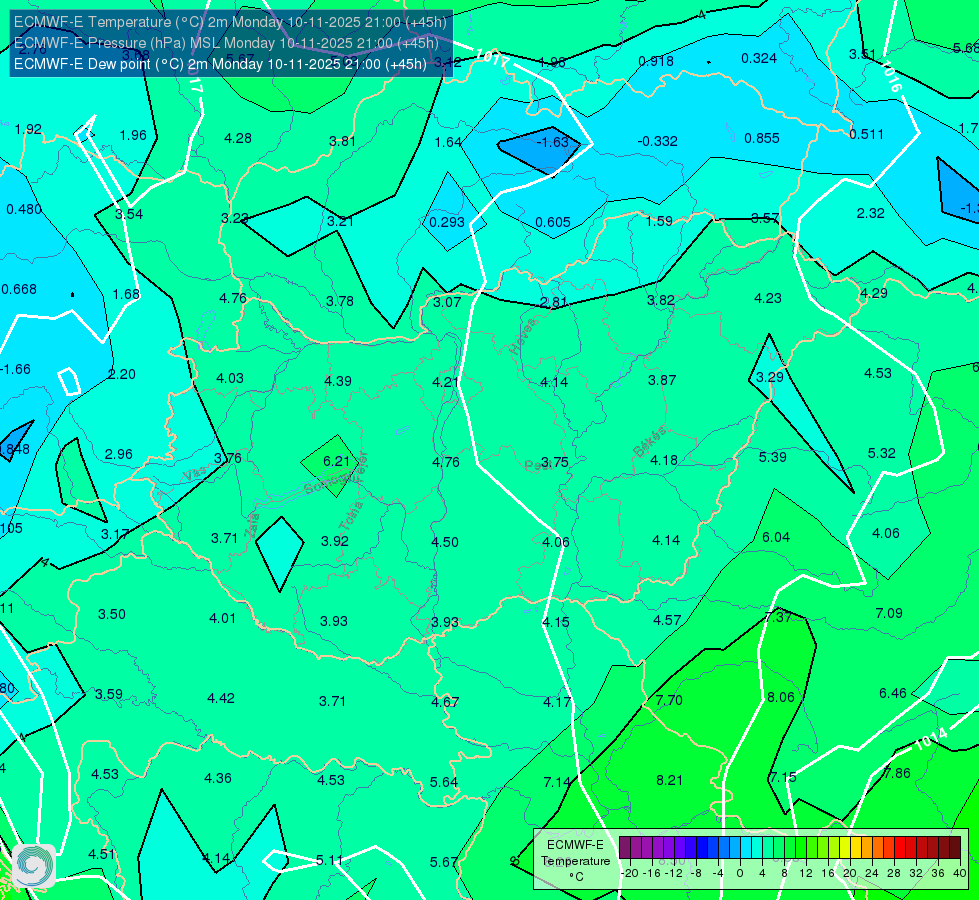This screenshot has width=979, height=900.
Task: Select the ECMWF-E Dew point 2m layer label
Action: (220, 64)
